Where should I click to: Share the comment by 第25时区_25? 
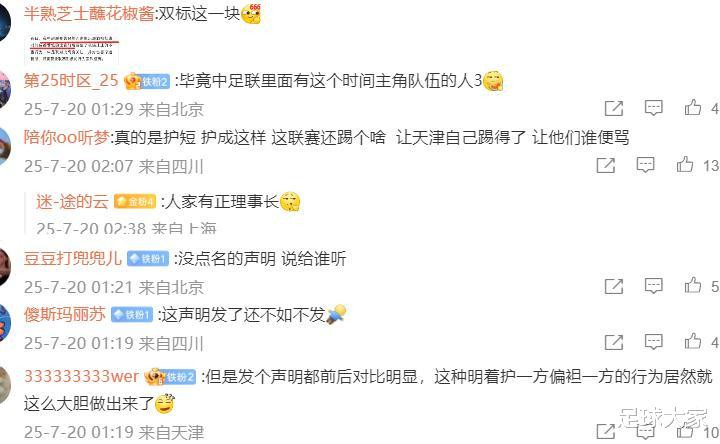coord(614,108)
